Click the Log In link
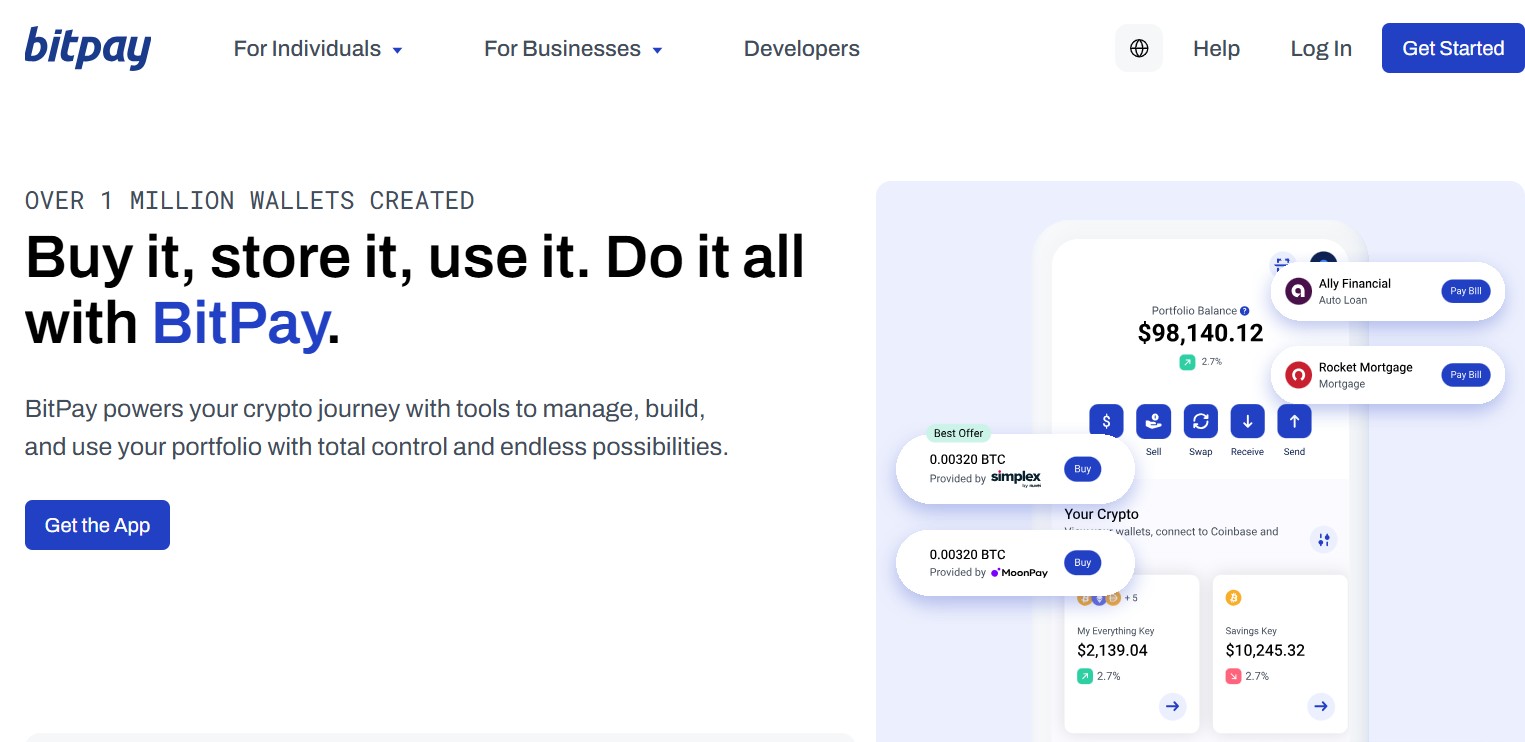Screen dimensions: 1525x742 [x=1321, y=48]
